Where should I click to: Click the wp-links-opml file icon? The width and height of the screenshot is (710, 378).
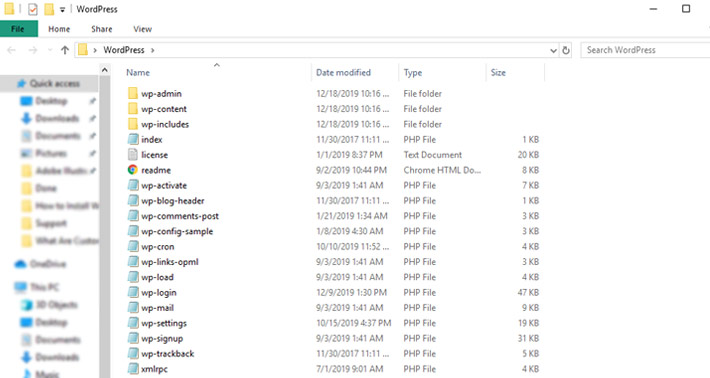(133, 262)
